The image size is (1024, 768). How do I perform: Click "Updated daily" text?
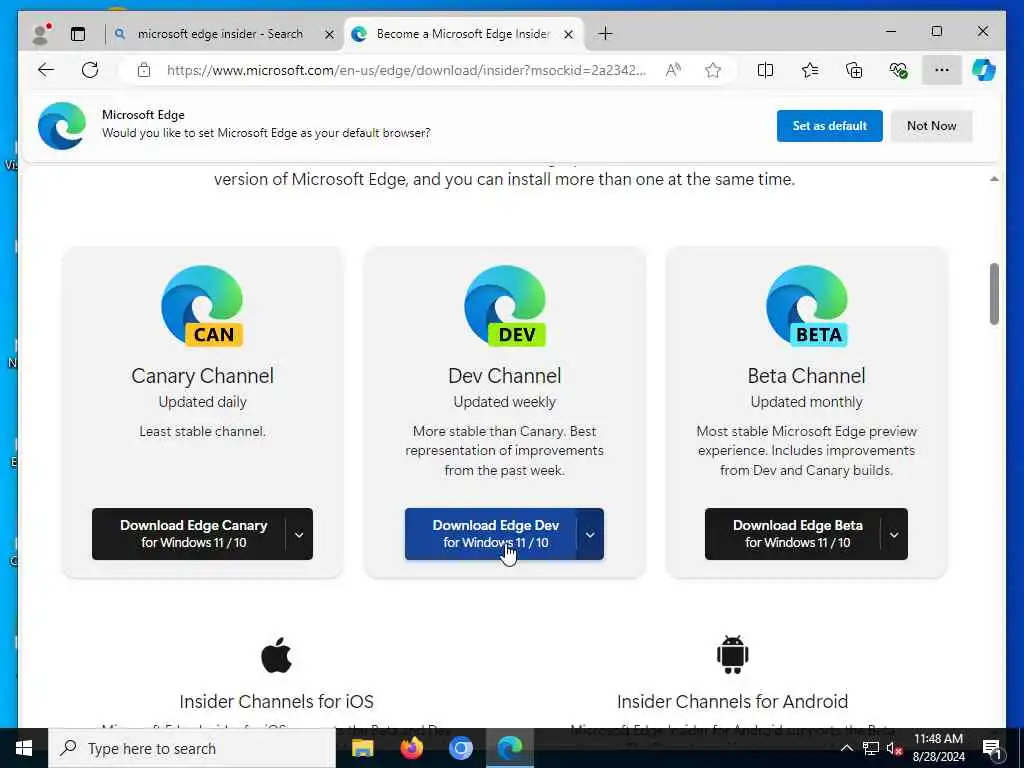coord(202,402)
